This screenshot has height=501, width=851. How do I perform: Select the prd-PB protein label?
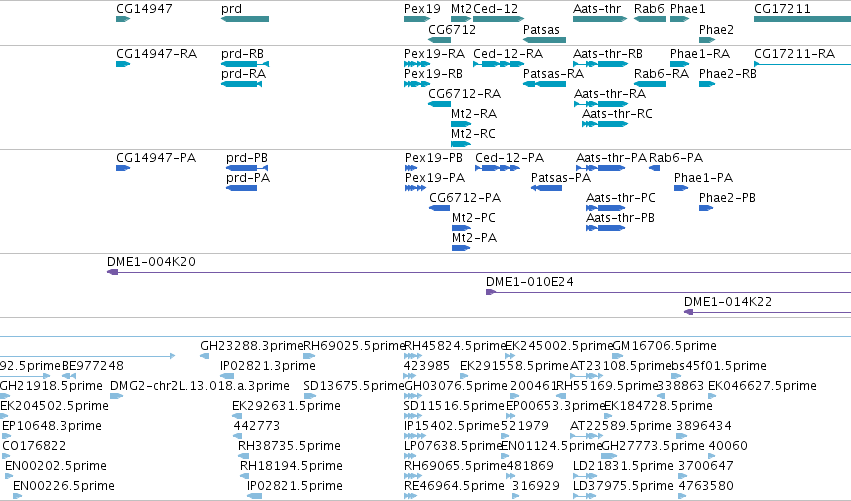point(247,158)
